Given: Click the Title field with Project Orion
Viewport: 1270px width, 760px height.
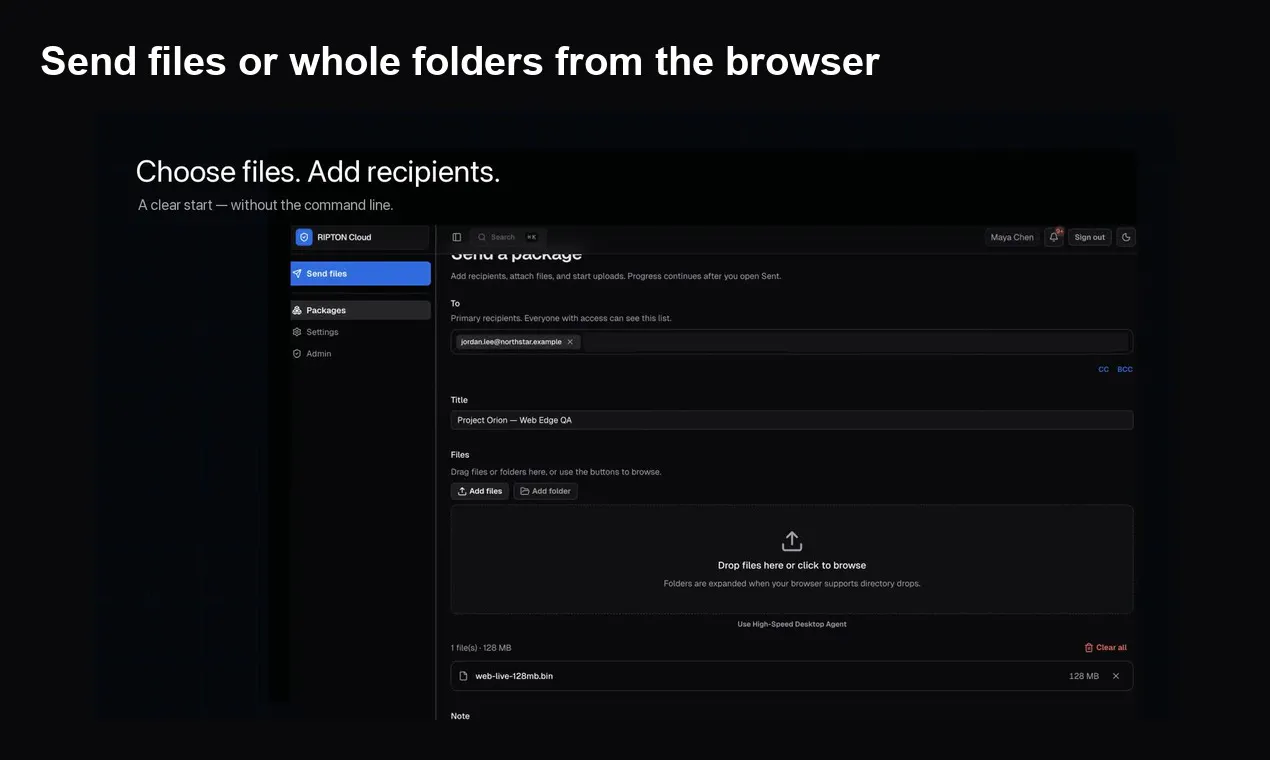Looking at the screenshot, I should click(792, 420).
